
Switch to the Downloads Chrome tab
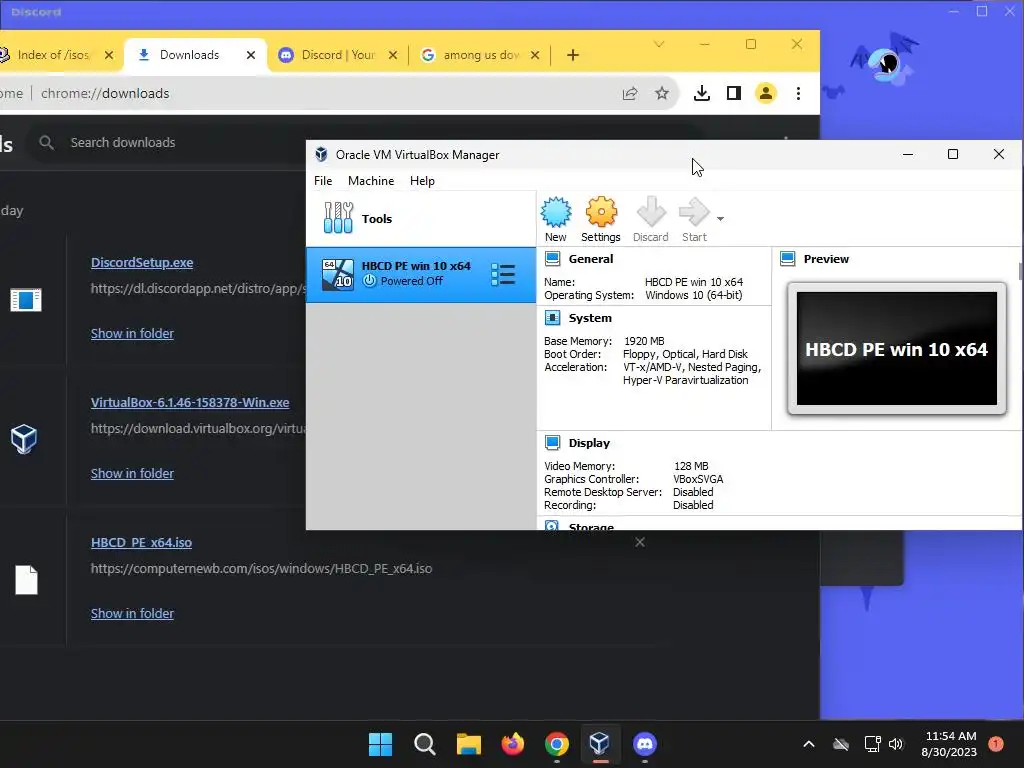click(189, 55)
